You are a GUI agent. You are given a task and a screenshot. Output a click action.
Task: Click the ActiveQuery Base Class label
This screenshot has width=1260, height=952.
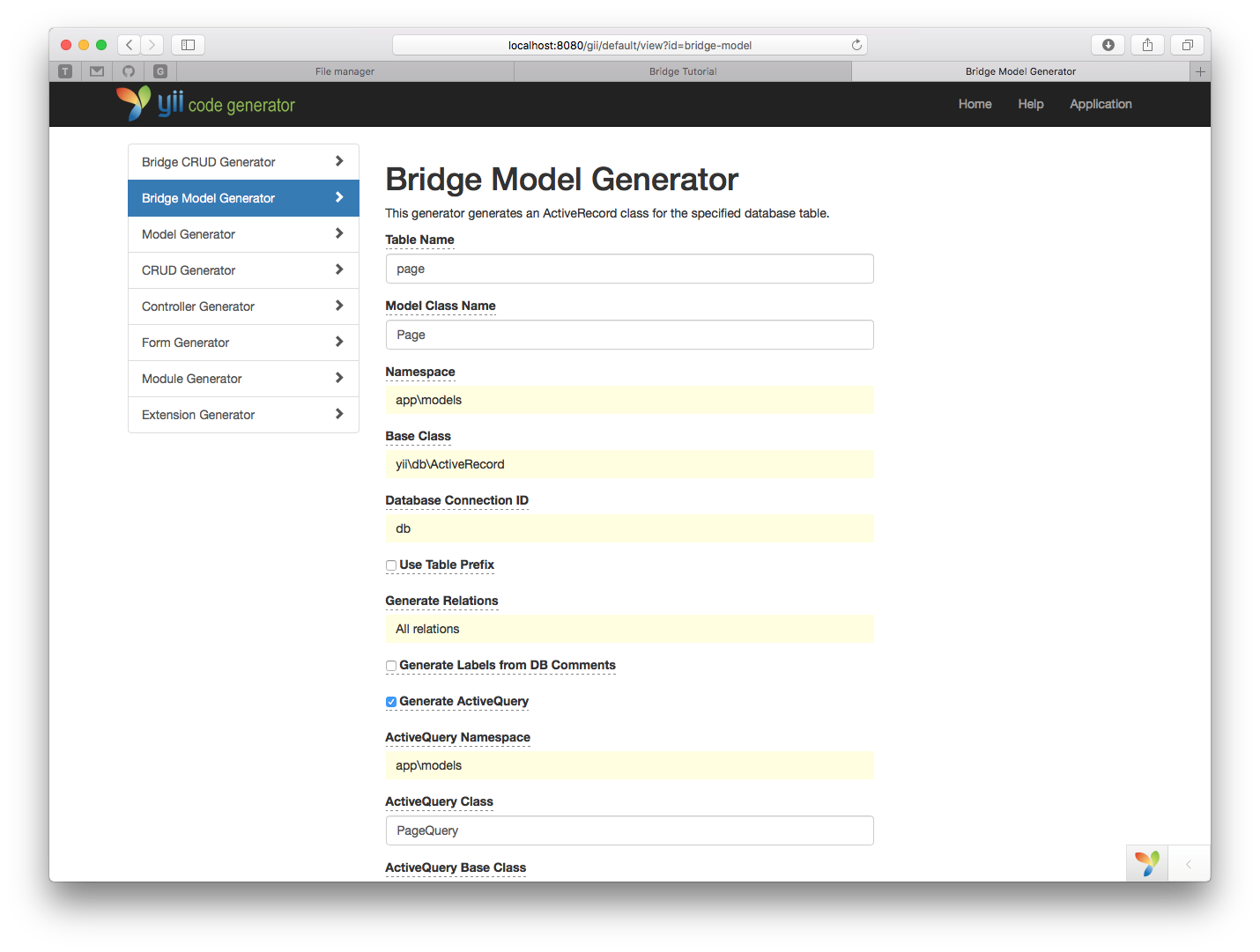pyautogui.click(x=456, y=867)
